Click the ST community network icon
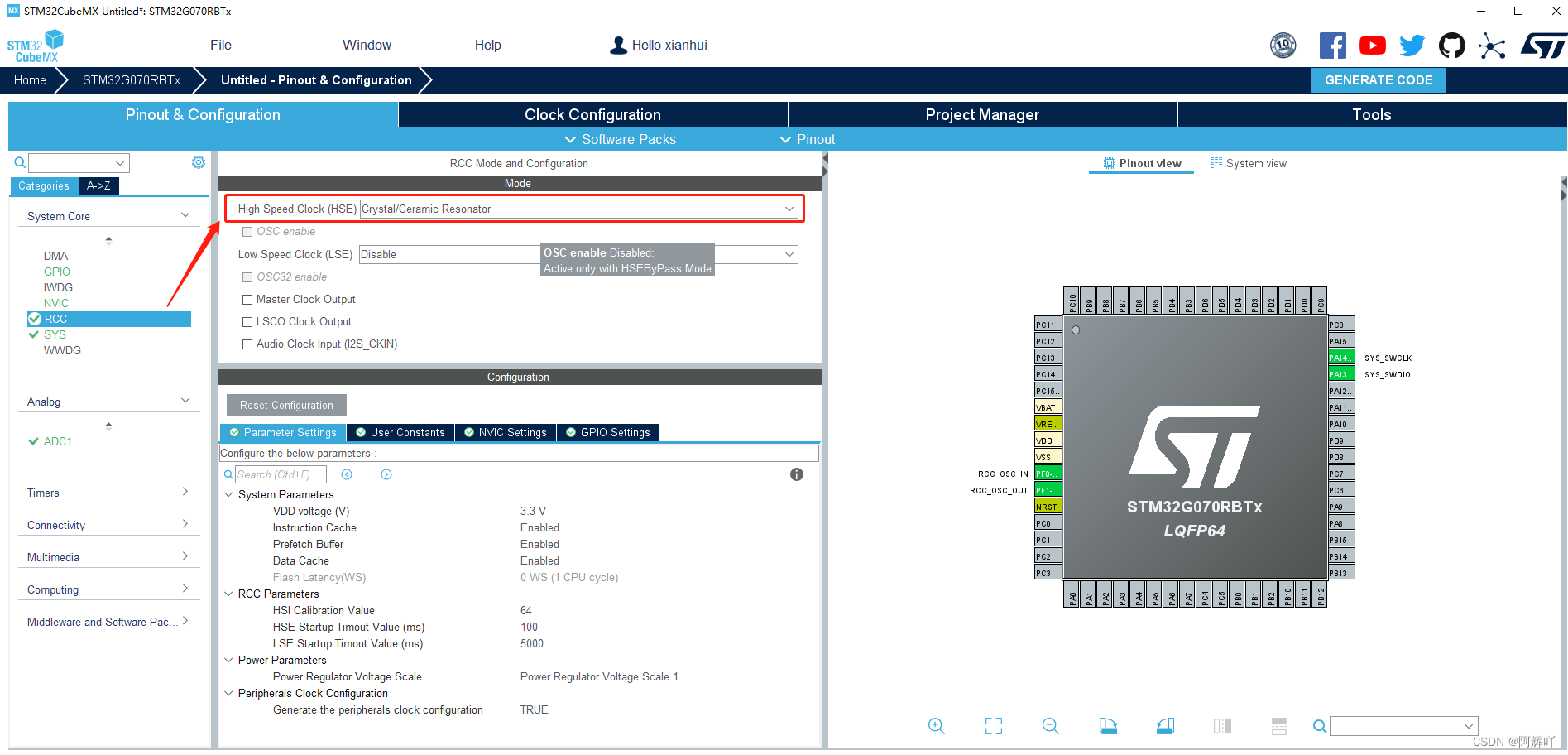The width and height of the screenshot is (1568, 755). point(1492,46)
